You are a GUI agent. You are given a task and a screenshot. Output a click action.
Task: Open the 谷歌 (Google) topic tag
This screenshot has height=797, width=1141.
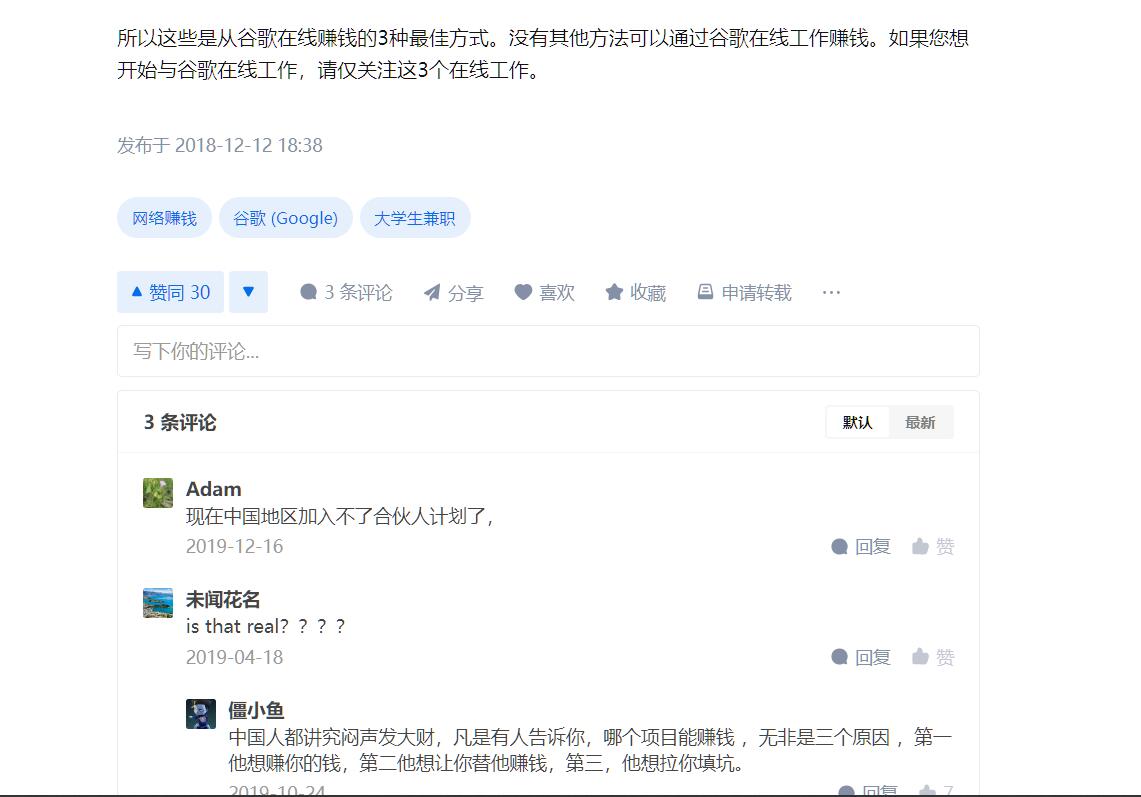tap(285, 218)
